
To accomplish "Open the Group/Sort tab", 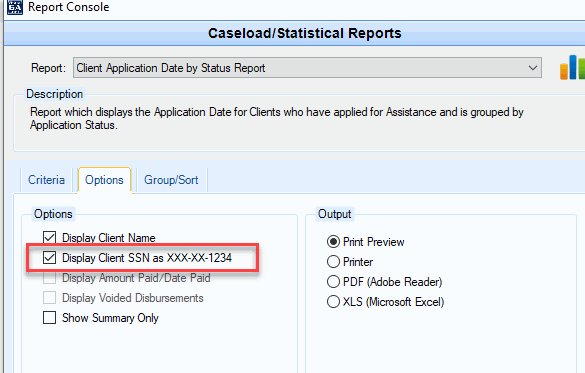I will point(171,180).
